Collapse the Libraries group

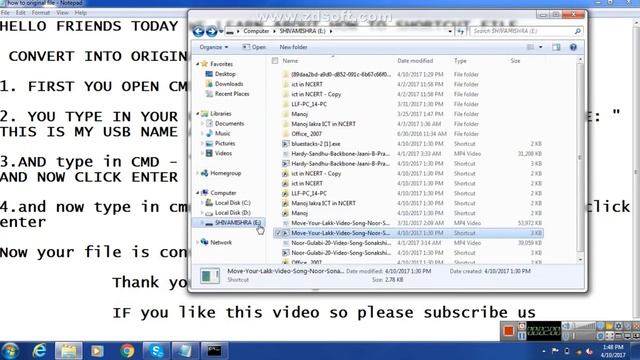tap(198, 113)
